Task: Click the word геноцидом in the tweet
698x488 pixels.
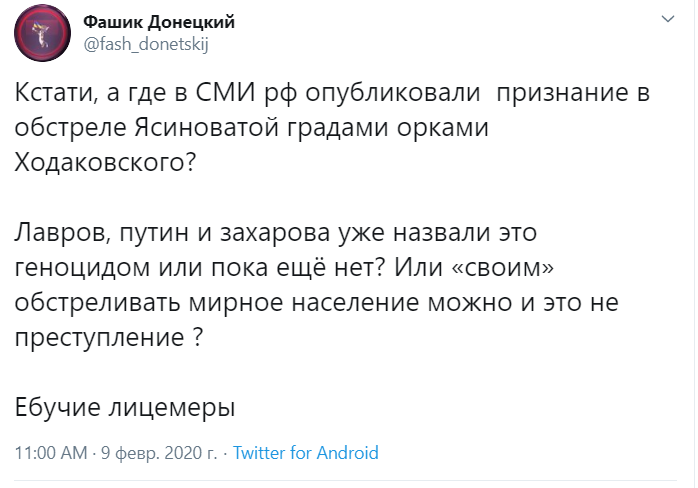Action: pos(82,268)
